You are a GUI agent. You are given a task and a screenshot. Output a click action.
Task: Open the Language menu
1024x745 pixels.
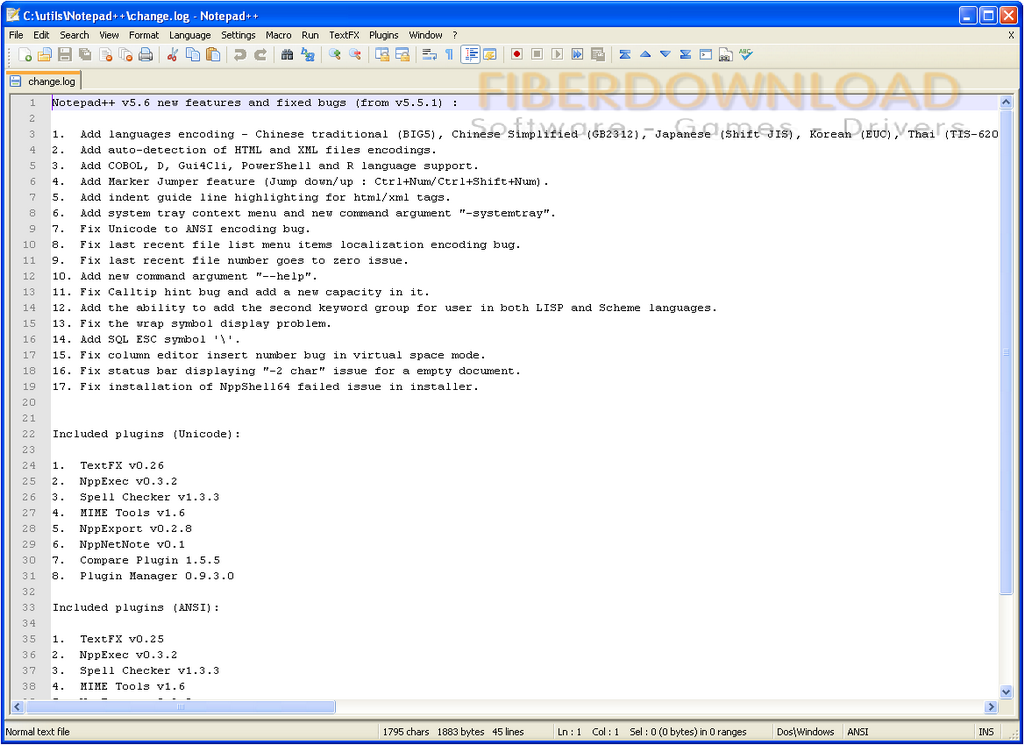pos(190,35)
